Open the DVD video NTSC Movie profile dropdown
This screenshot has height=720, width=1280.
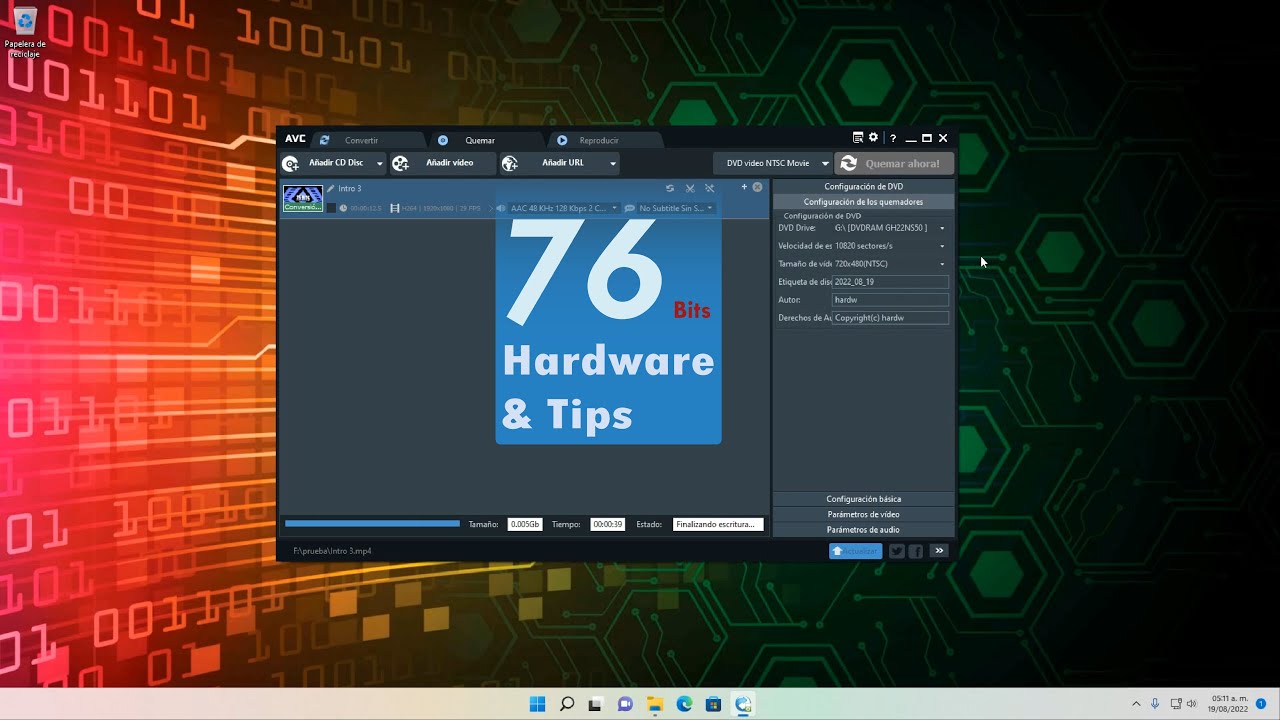coord(774,163)
